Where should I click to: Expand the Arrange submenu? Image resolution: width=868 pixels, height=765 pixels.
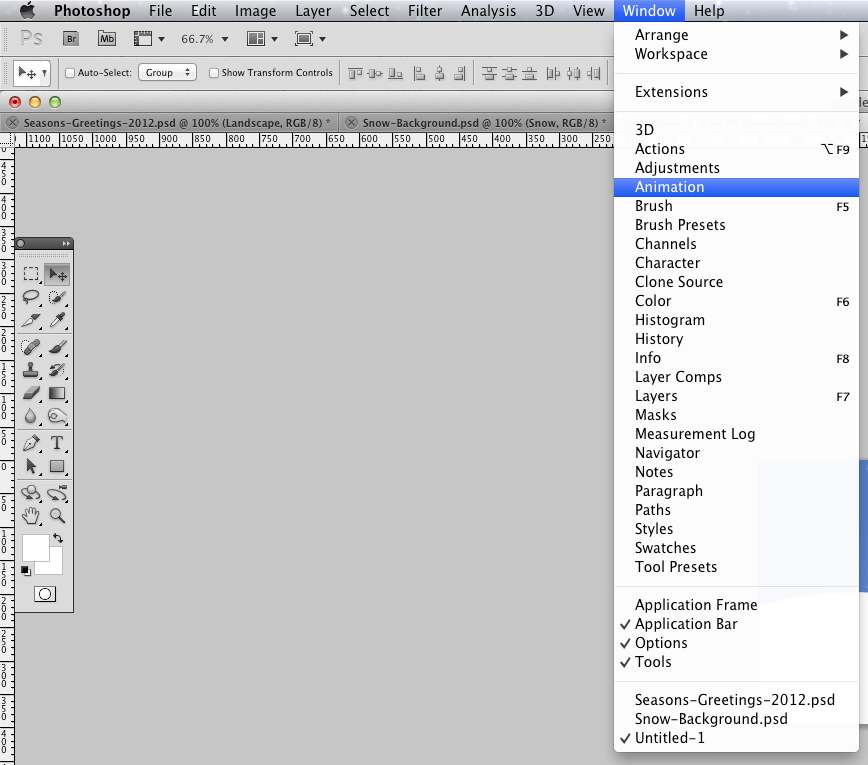(736, 35)
